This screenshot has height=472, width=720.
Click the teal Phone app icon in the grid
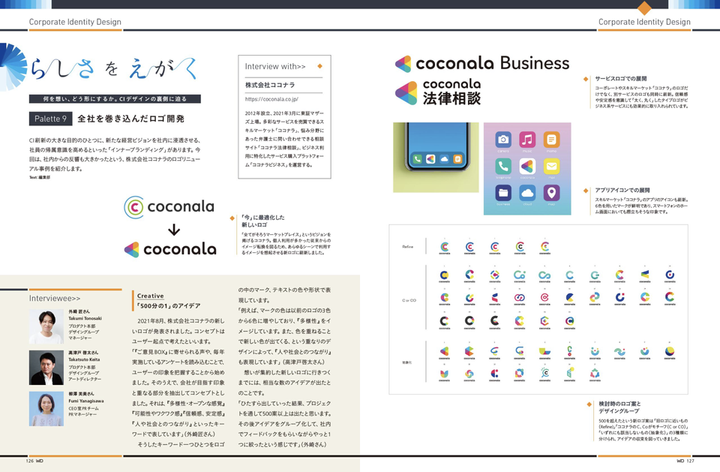(x=503, y=166)
